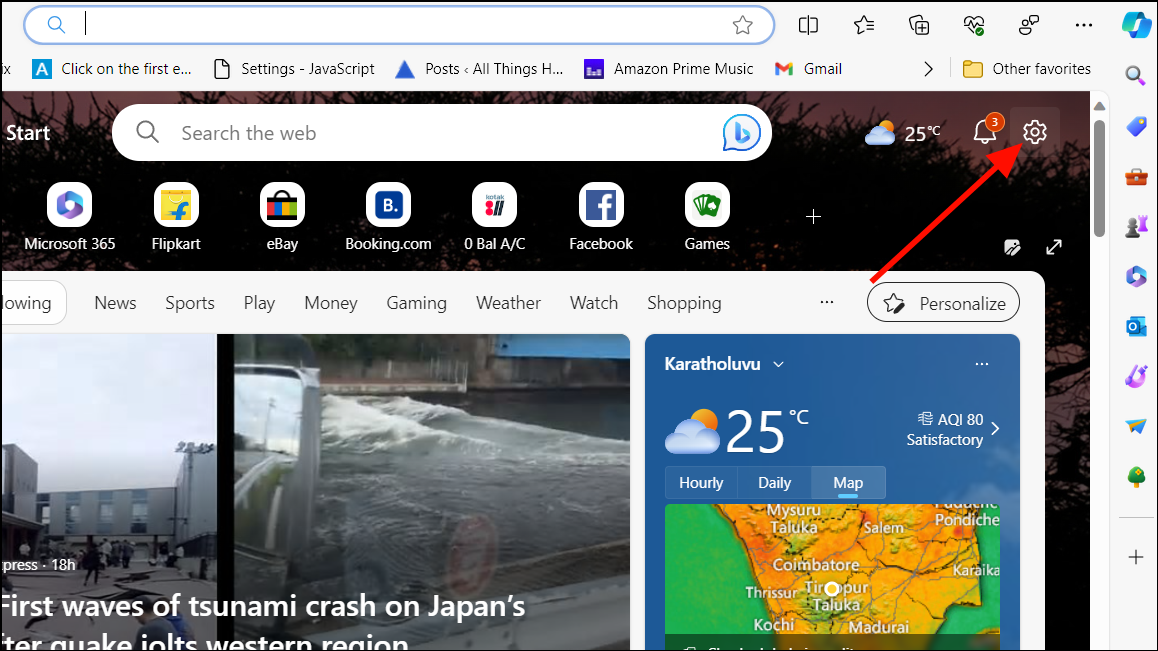Open 'Click on the first e...' bookmark

tap(112, 69)
